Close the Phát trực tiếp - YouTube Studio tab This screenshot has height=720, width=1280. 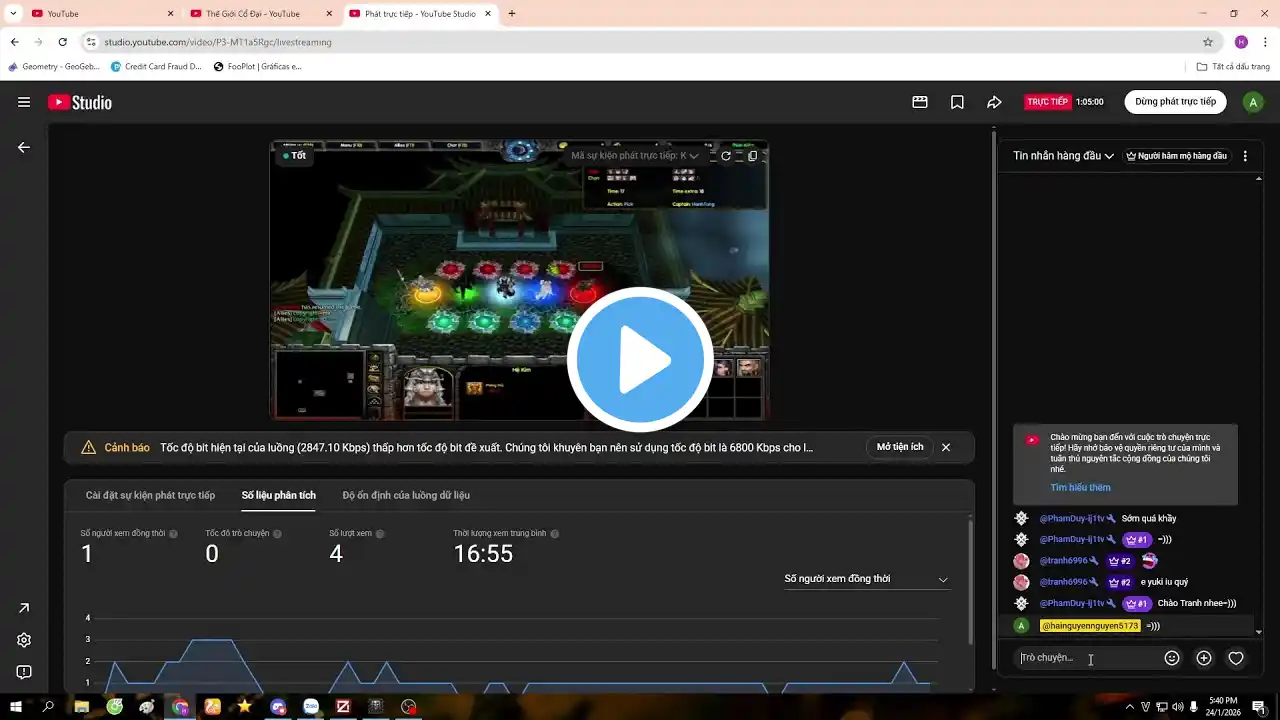(x=486, y=14)
